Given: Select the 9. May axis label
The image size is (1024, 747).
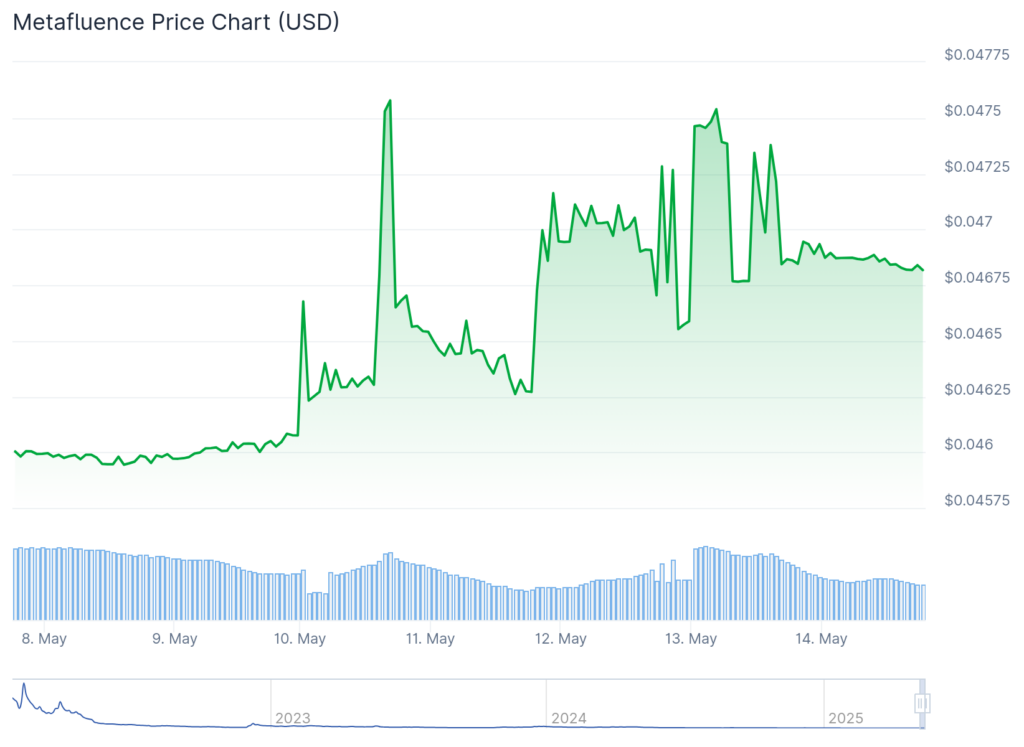Looking at the screenshot, I should coord(173,638).
